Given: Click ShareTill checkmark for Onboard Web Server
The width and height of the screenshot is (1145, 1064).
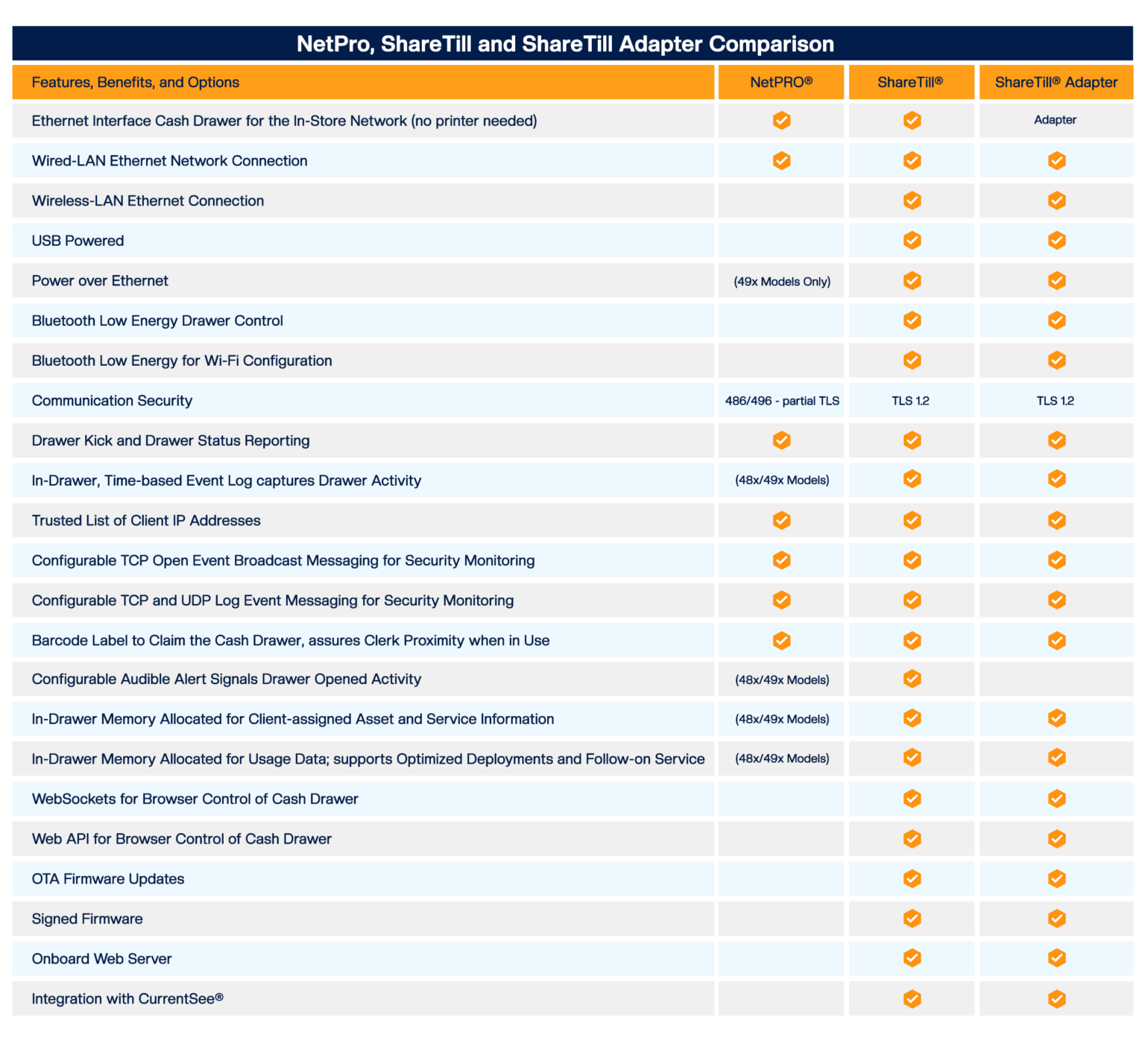Looking at the screenshot, I should pyautogui.click(x=912, y=958).
